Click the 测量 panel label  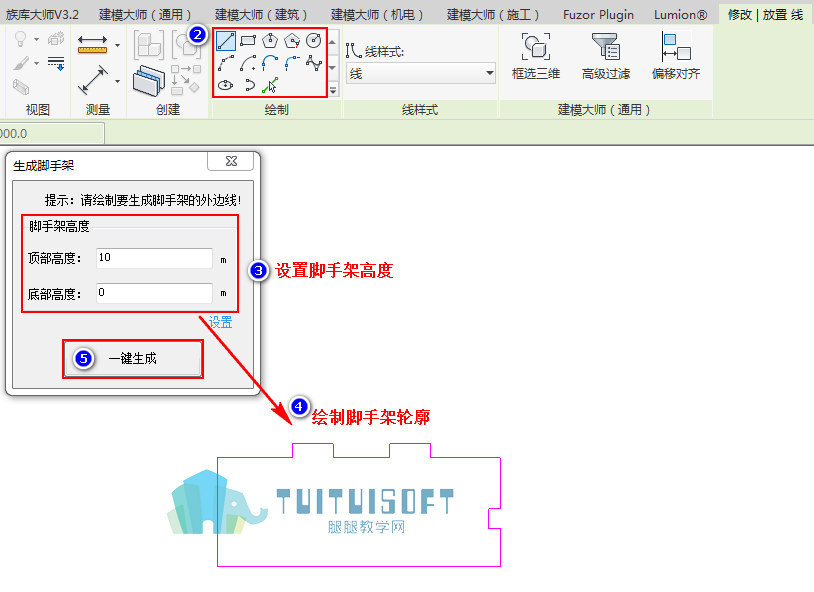point(98,110)
